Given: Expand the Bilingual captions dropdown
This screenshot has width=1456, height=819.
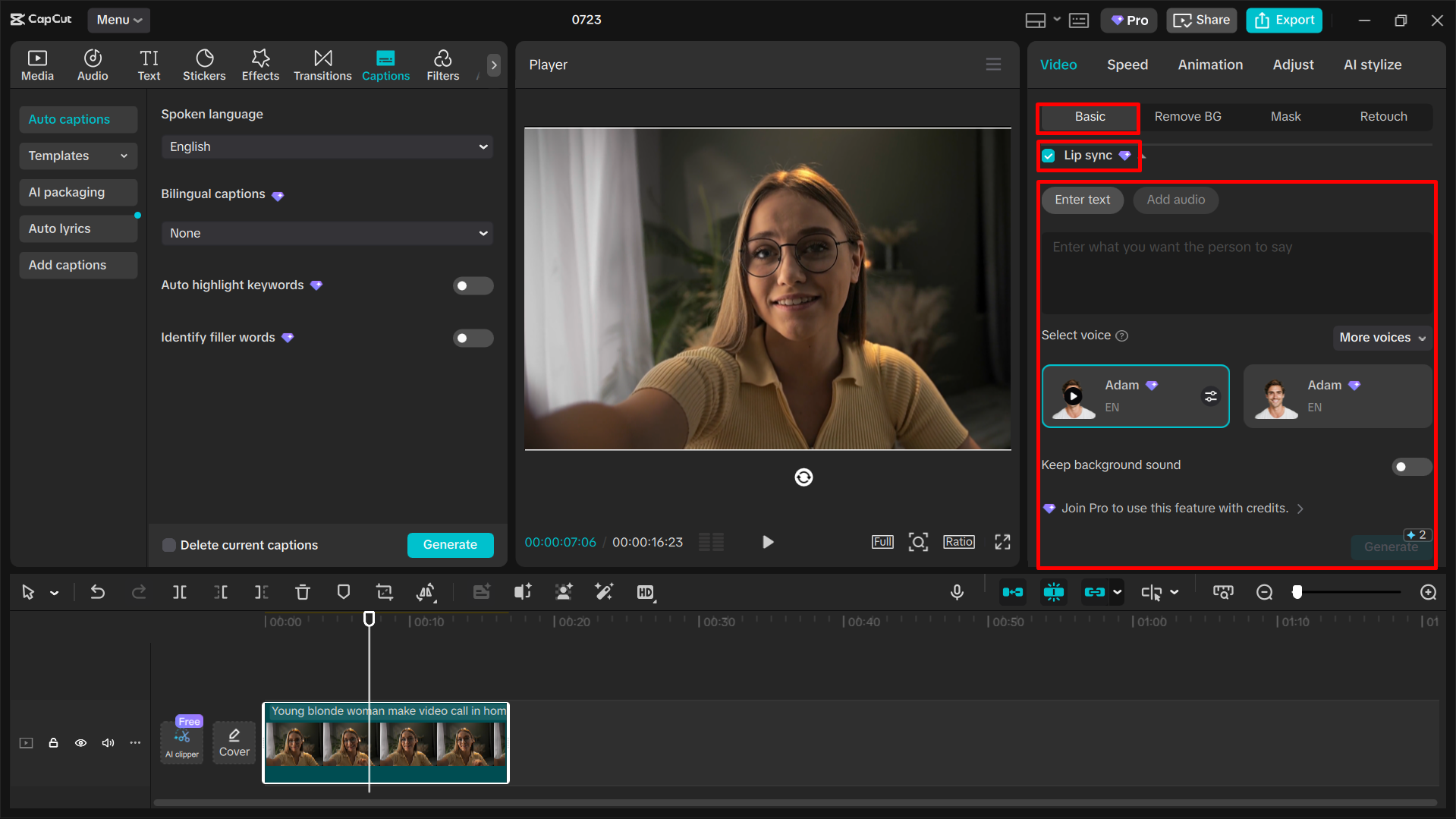Looking at the screenshot, I should pos(326,233).
